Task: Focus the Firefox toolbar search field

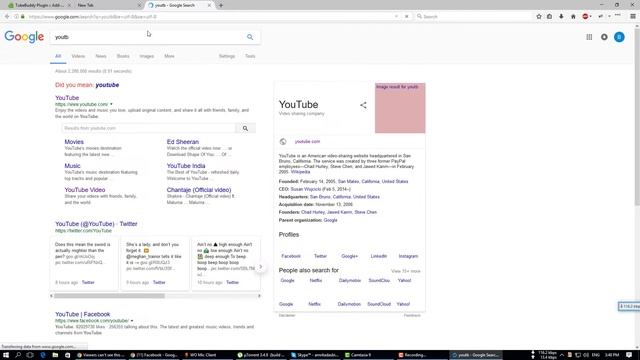Action: [473, 16]
